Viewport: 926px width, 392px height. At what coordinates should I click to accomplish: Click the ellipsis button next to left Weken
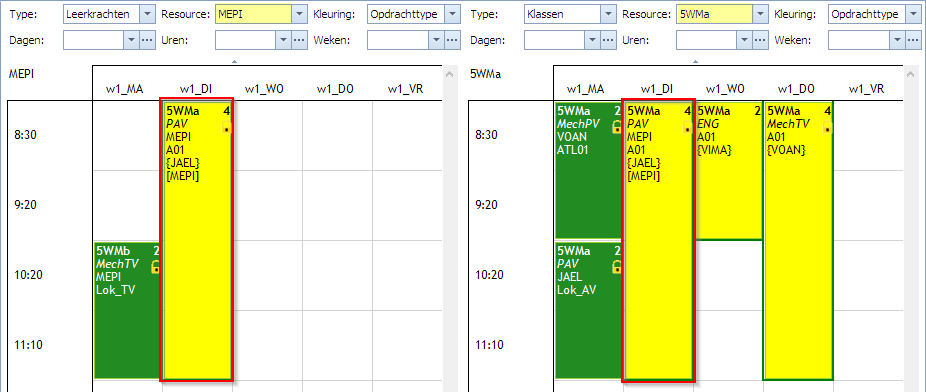[452, 40]
